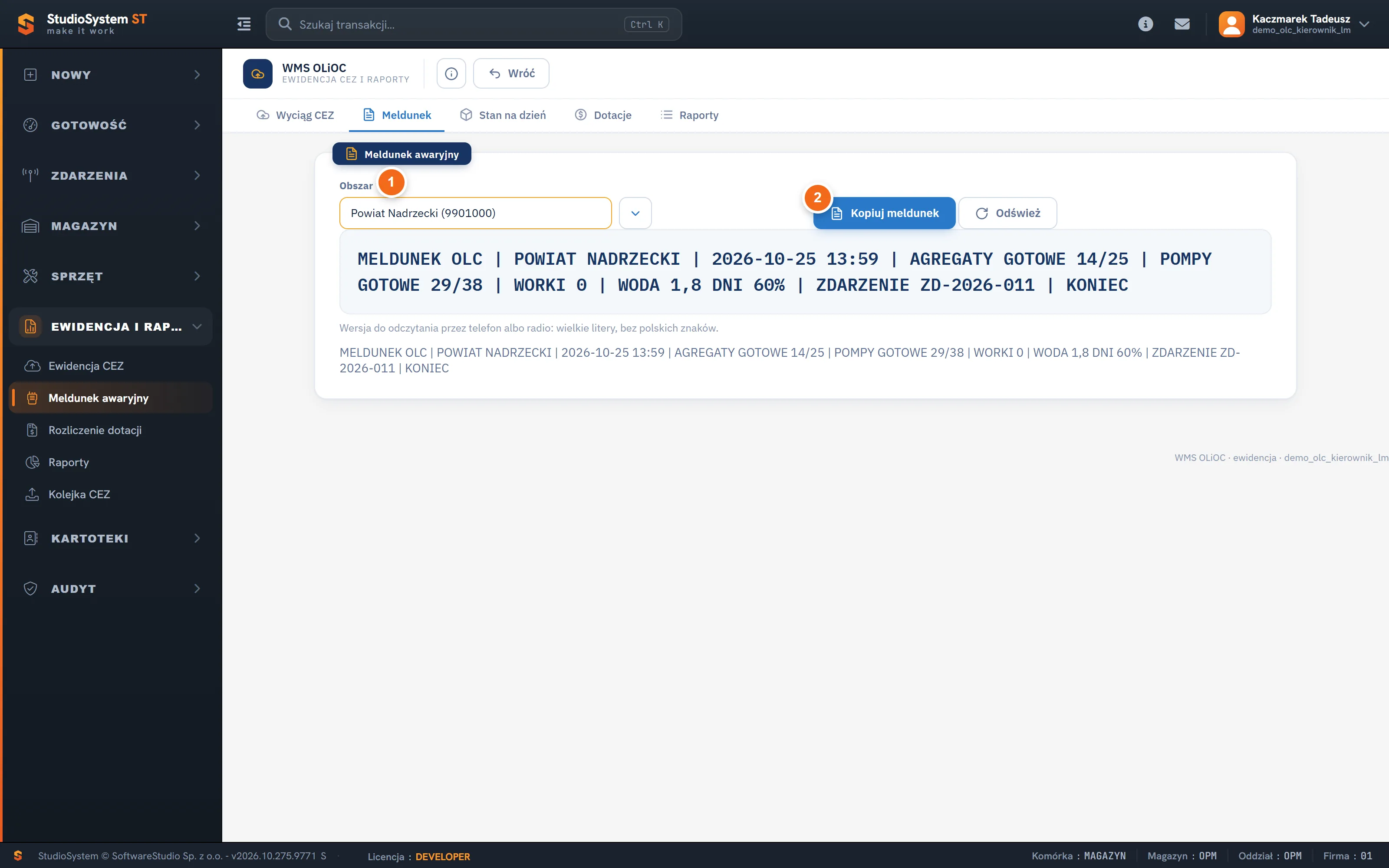This screenshot has width=1389, height=868.
Task: Expand the NOWY sidebar section
Action: (111, 75)
